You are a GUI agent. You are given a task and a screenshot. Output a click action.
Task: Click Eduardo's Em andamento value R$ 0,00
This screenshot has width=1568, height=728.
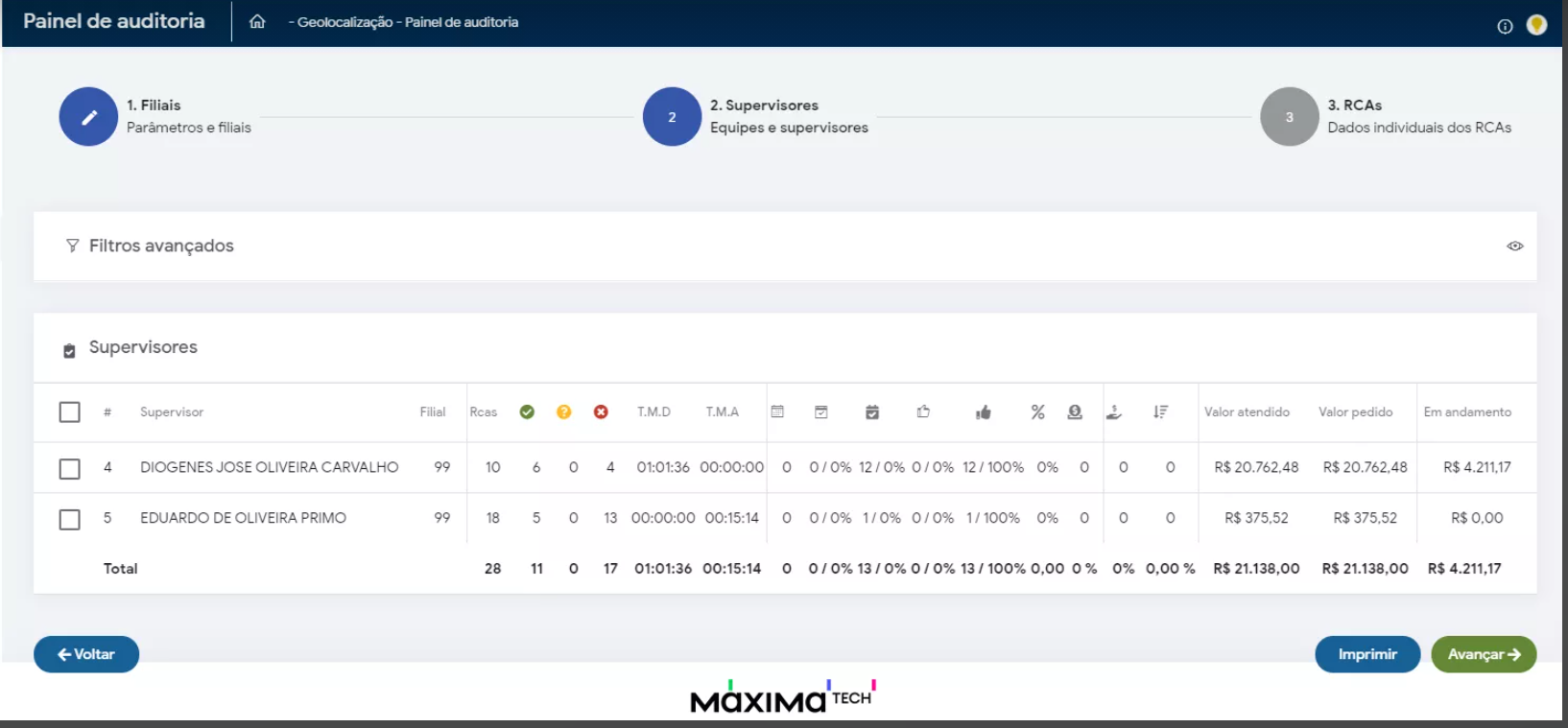tap(1477, 518)
